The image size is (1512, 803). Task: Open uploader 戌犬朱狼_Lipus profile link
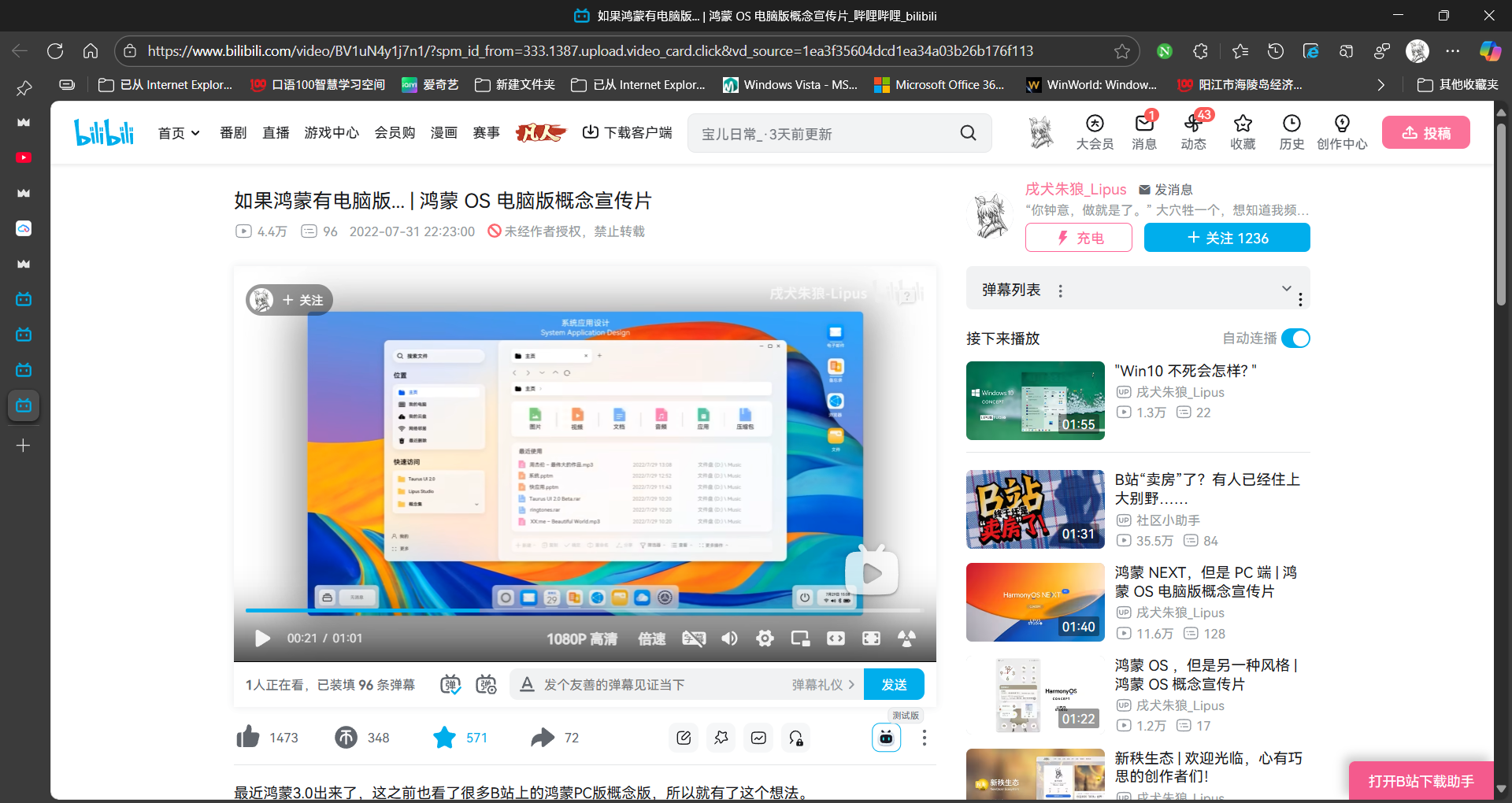coord(1076,189)
